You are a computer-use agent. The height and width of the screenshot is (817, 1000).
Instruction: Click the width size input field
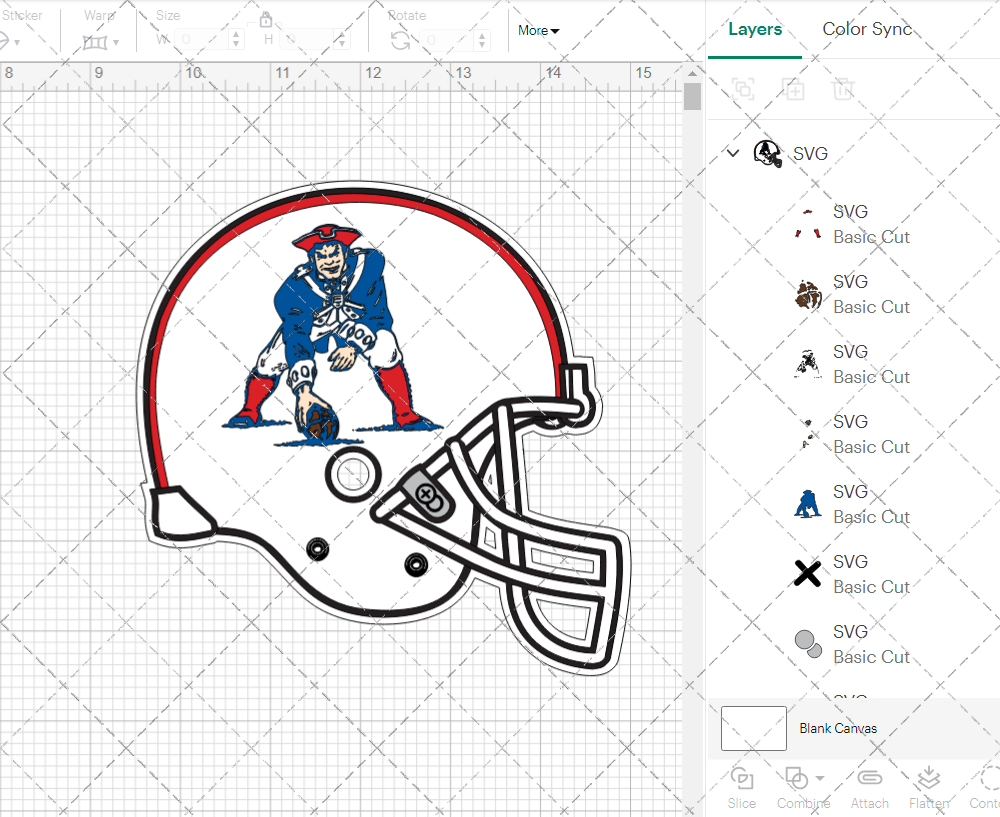coord(202,40)
